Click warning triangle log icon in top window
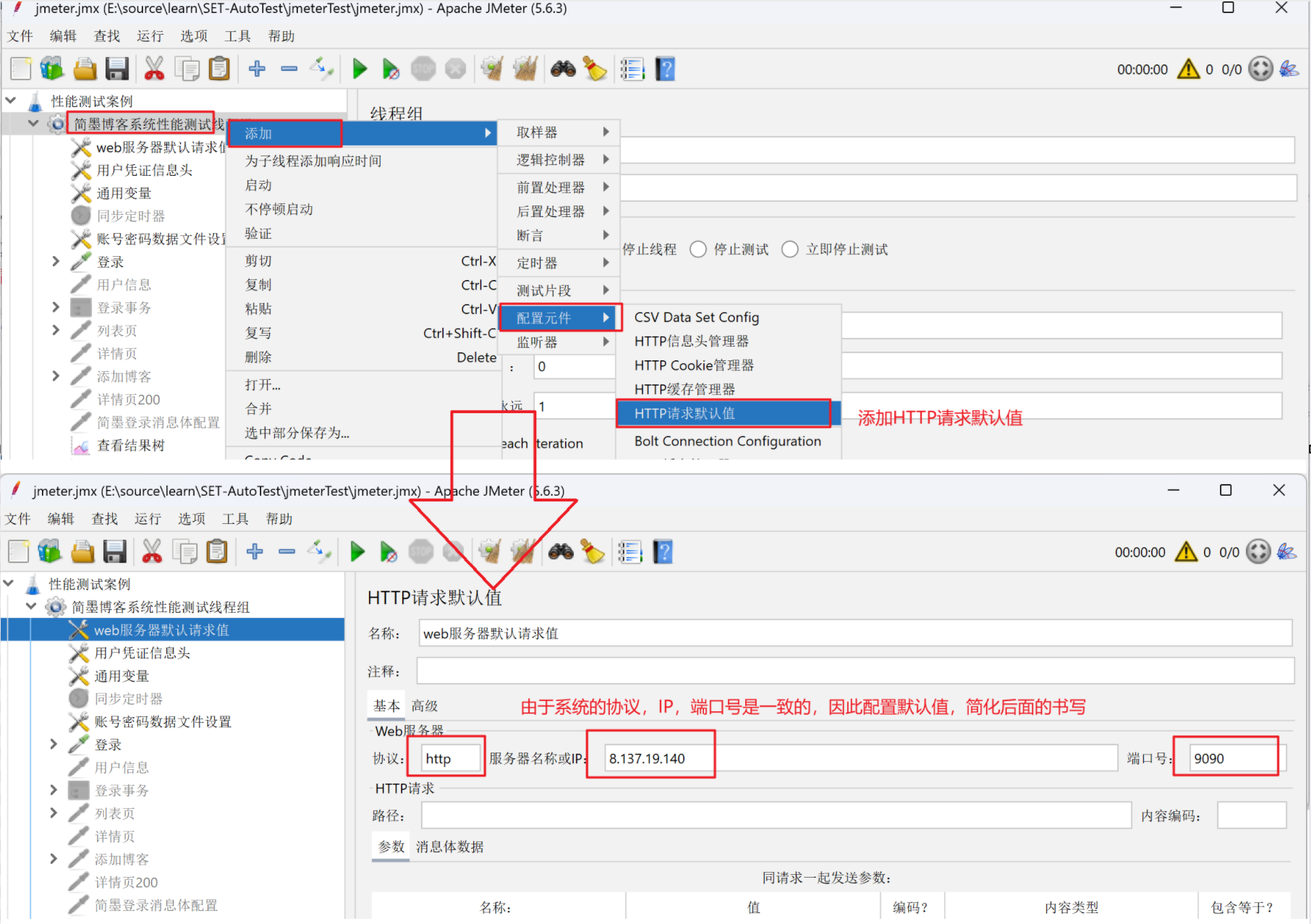Screen dimensions: 1311x924 pos(1188,69)
